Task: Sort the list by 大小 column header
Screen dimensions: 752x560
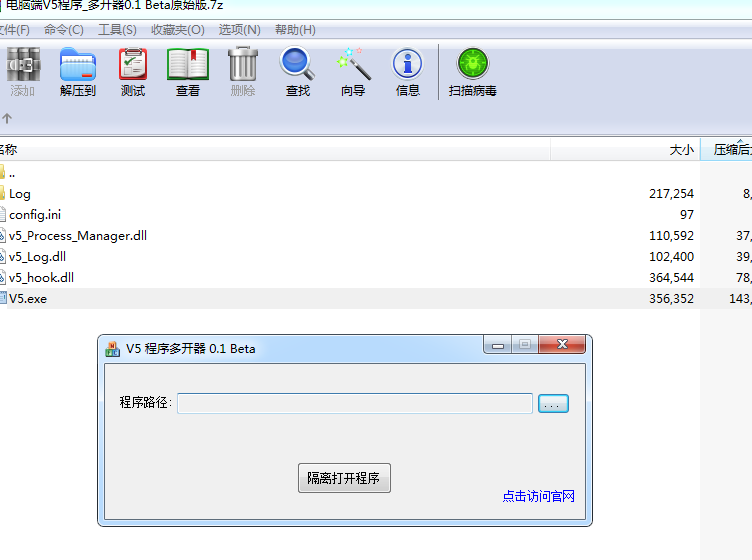Action: [625, 150]
